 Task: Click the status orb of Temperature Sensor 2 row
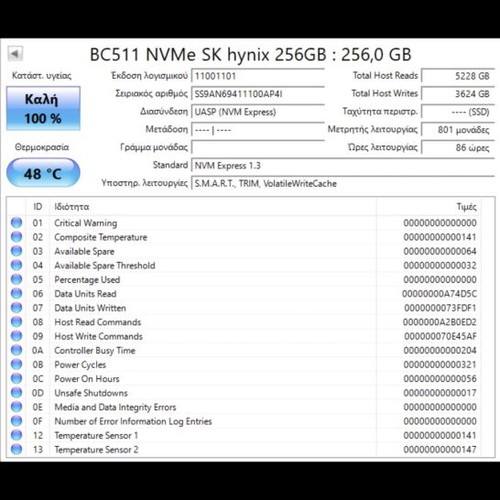click(16, 449)
